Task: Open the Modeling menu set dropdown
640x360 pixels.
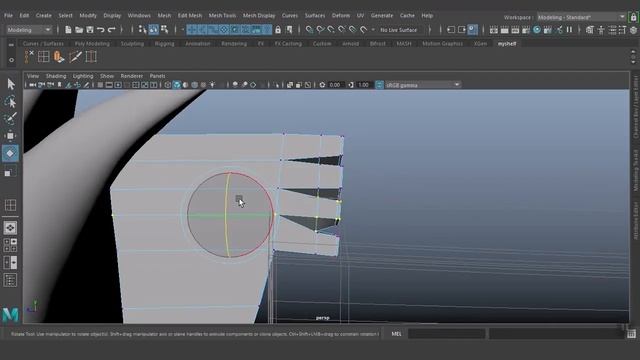Action: point(29,30)
